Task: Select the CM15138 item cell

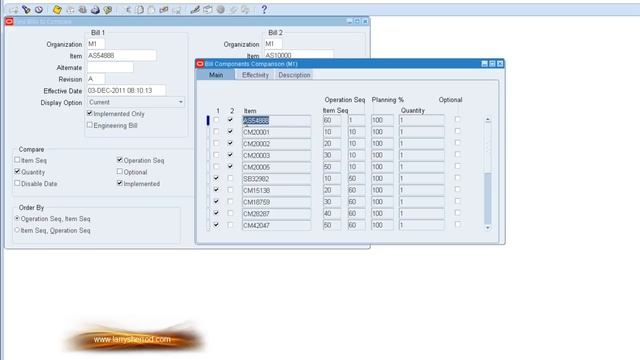Action: pyautogui.click(x=276, y=190)
